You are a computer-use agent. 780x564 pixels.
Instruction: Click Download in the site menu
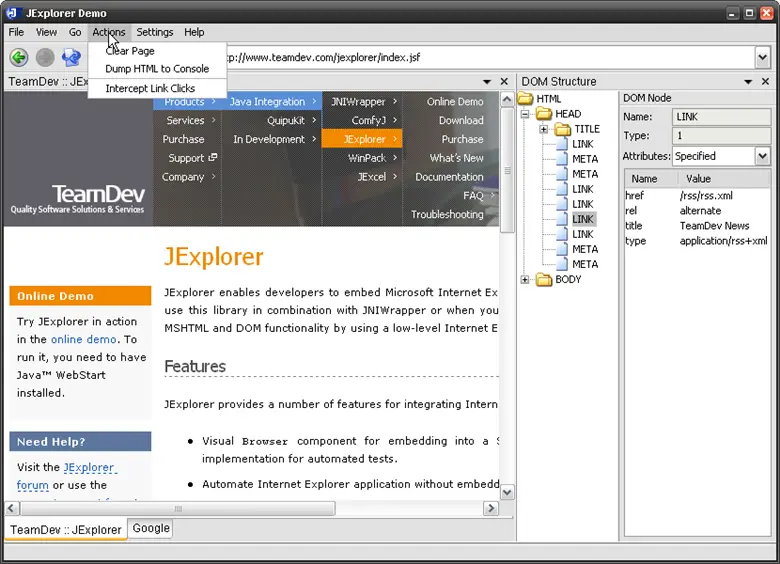click(x=461, y=120)
